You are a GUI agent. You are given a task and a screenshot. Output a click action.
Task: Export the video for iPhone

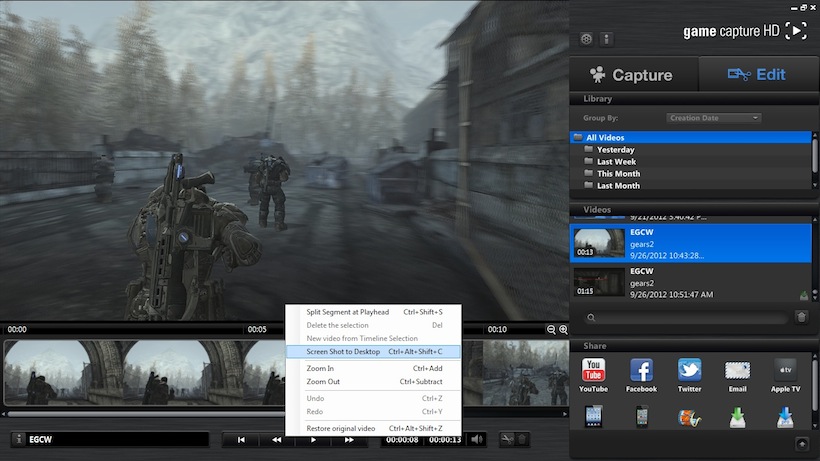coord(642,417)
